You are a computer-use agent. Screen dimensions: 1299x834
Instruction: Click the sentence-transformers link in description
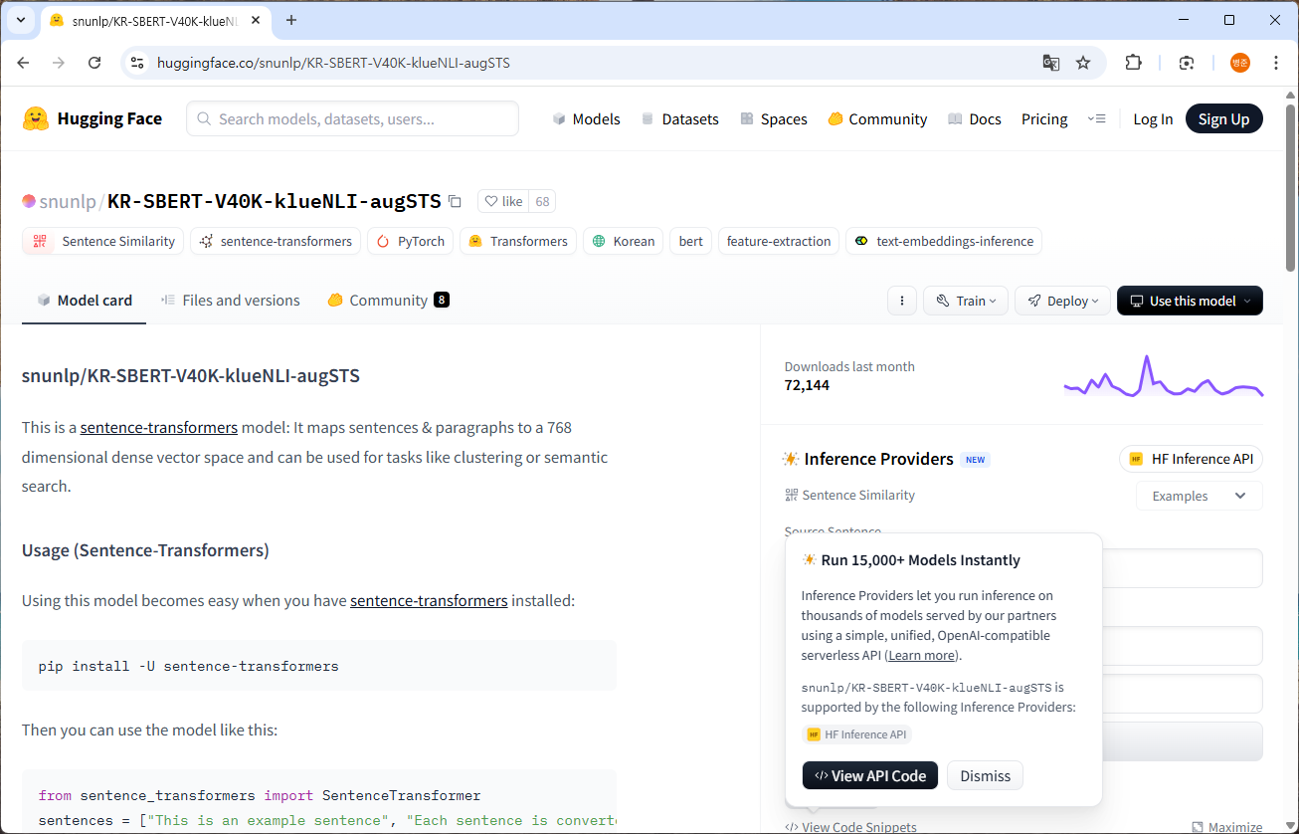tap(159, 428)
